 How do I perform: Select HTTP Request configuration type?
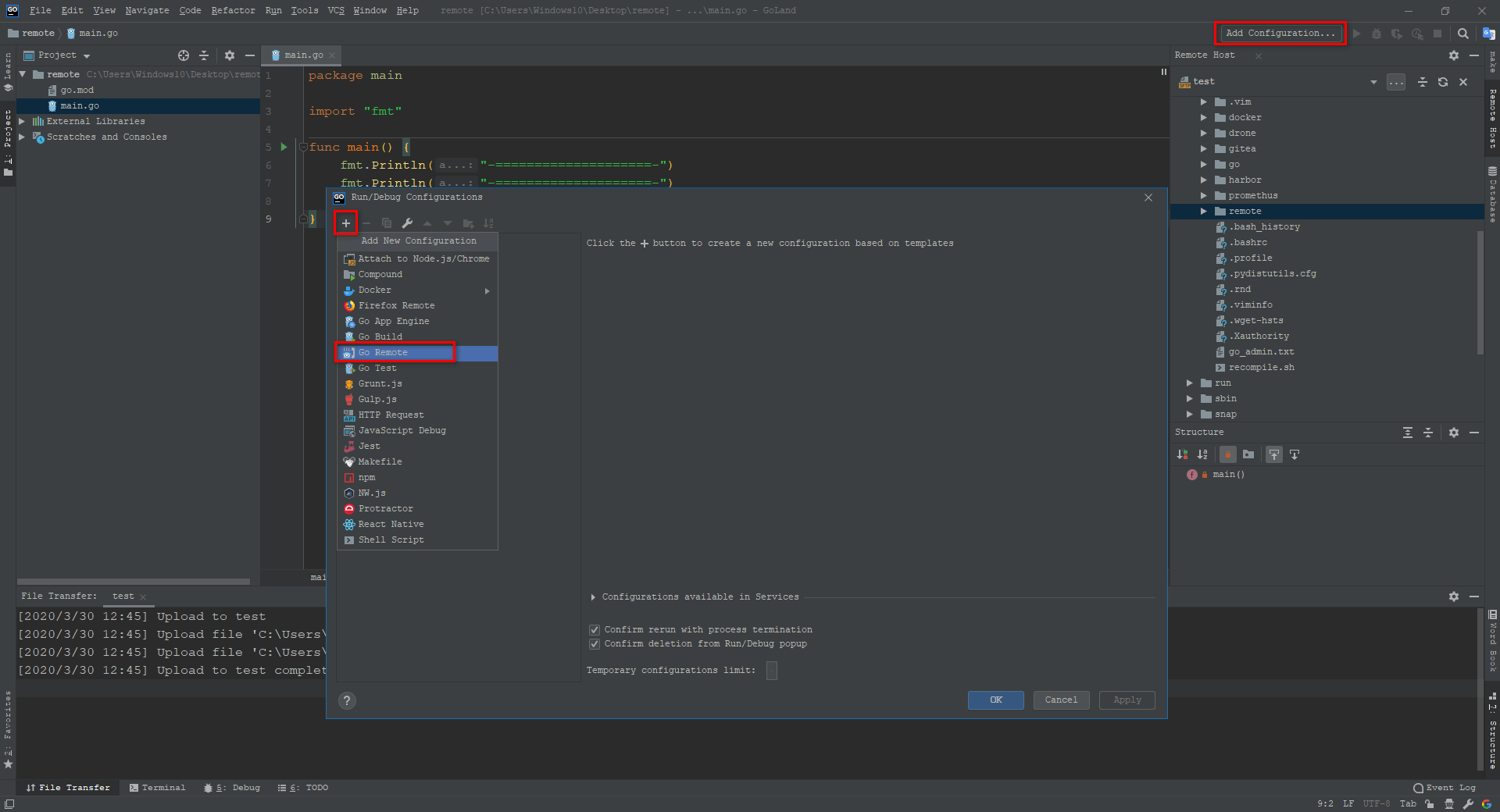tap(417, 415)
